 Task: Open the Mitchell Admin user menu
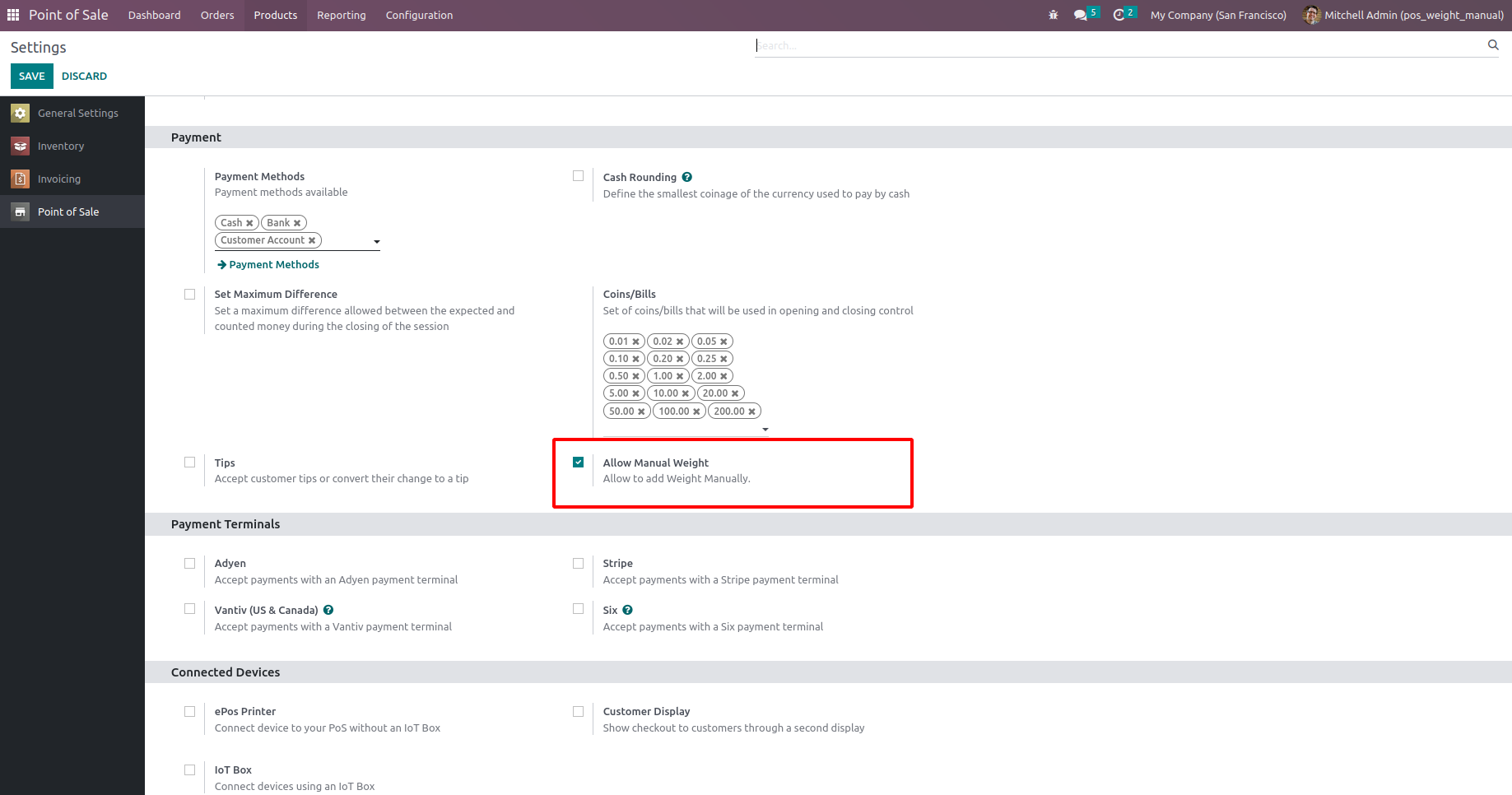coord(1404,15)
